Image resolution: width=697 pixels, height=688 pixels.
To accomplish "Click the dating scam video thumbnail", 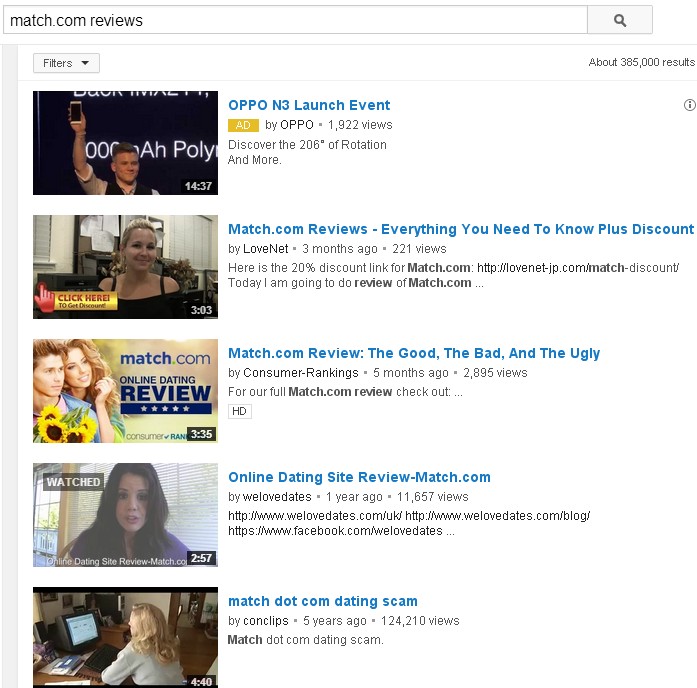I will pos(125,637).
